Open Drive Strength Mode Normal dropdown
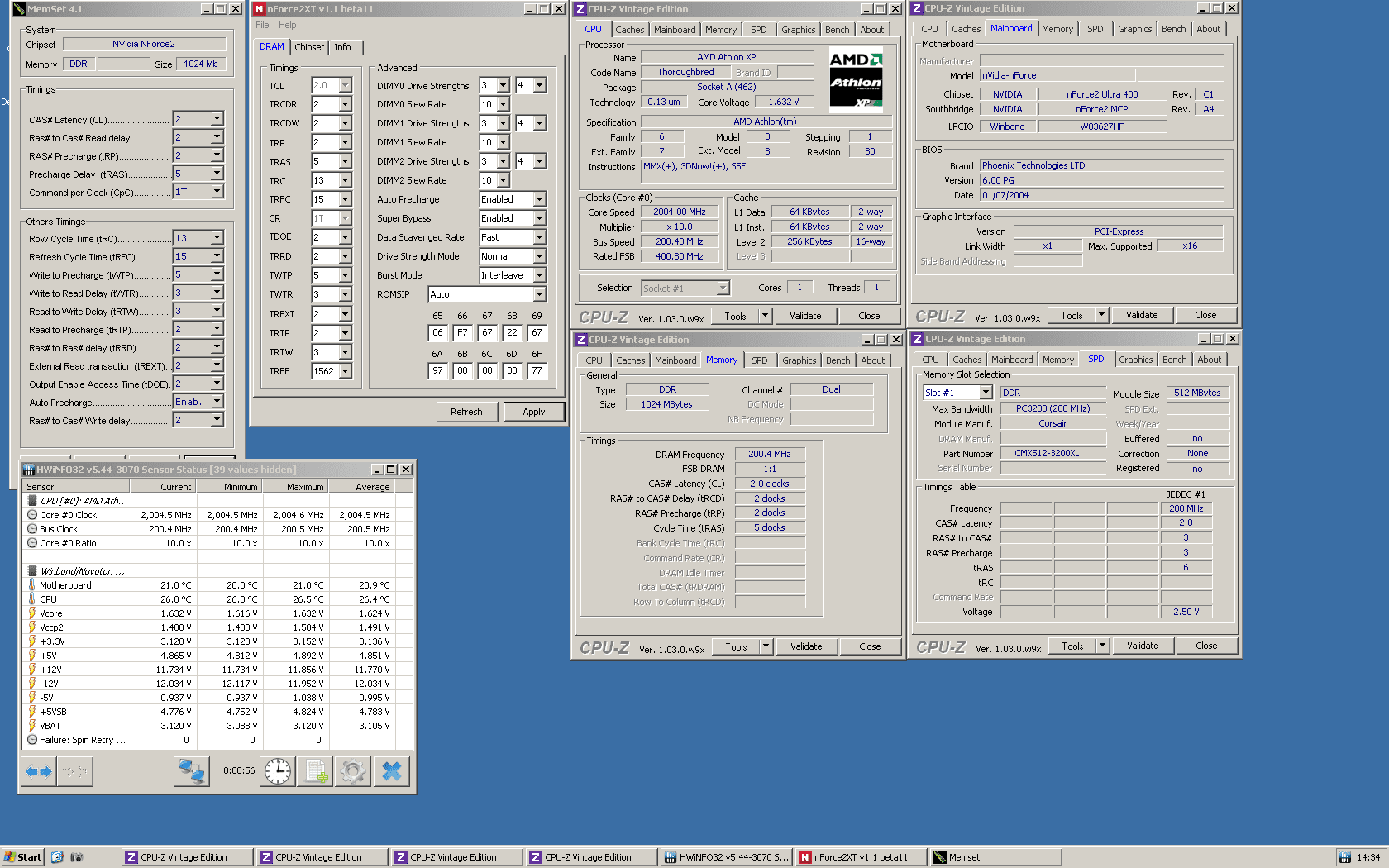This screenshot has width=1389, height=868. (539, 256)
